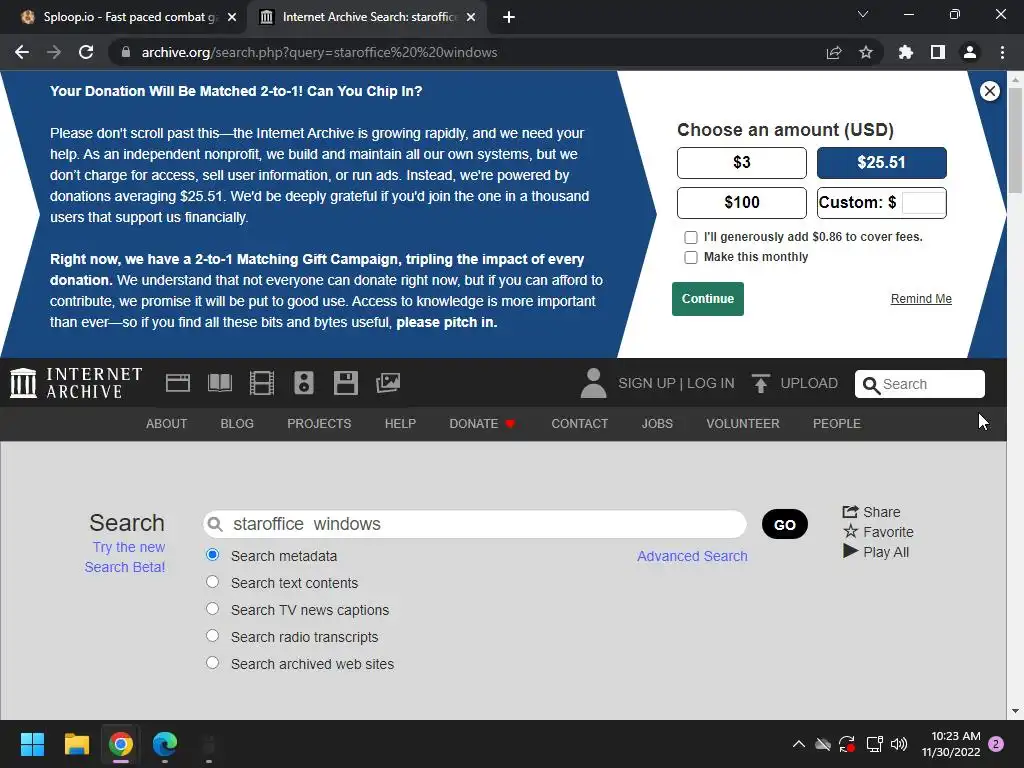Dismiss the donation banner with the X icon
This screenshot has width=1024, height=768.
pos(989,91)
